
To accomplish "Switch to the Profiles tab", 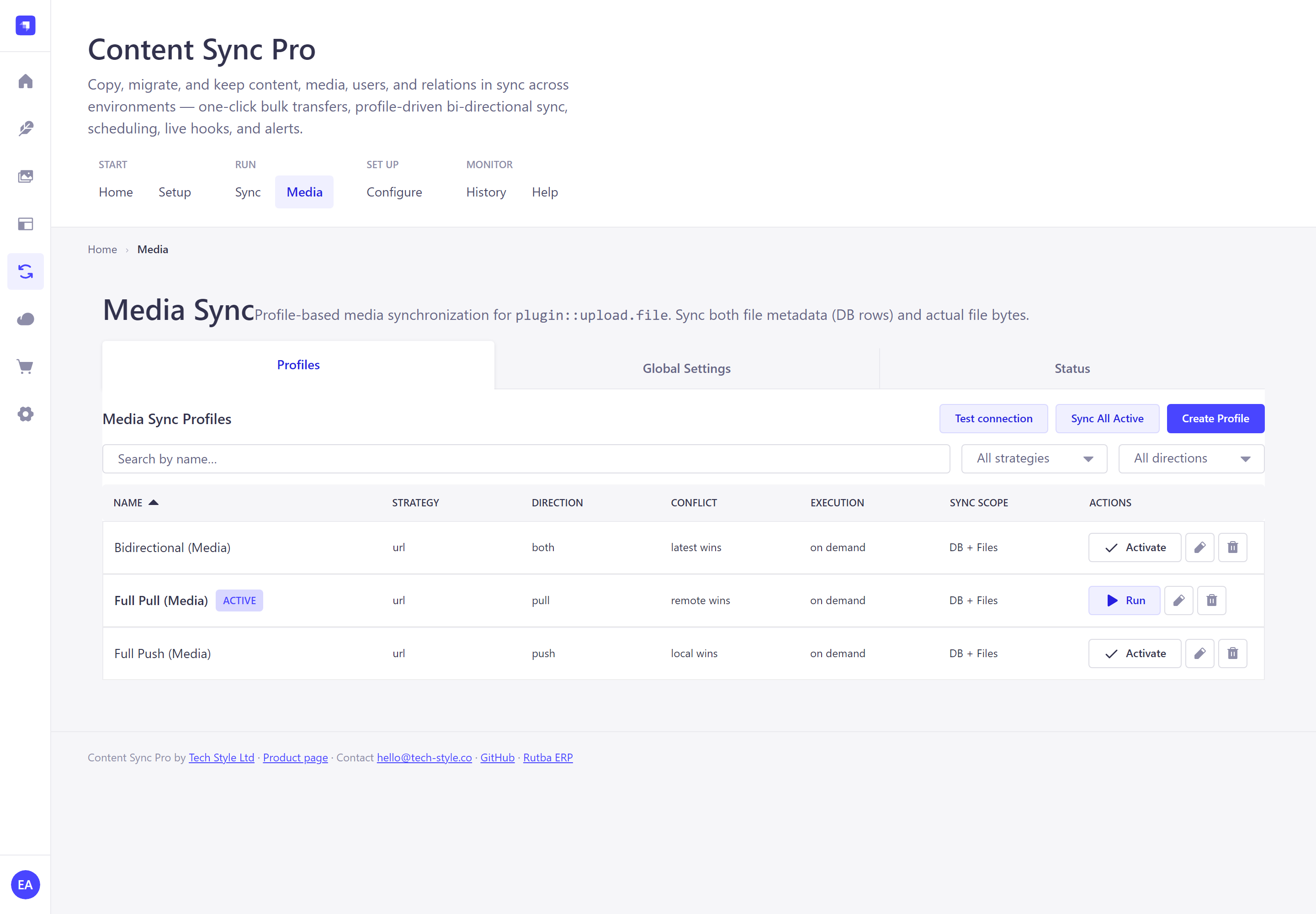I will point(298,365).
